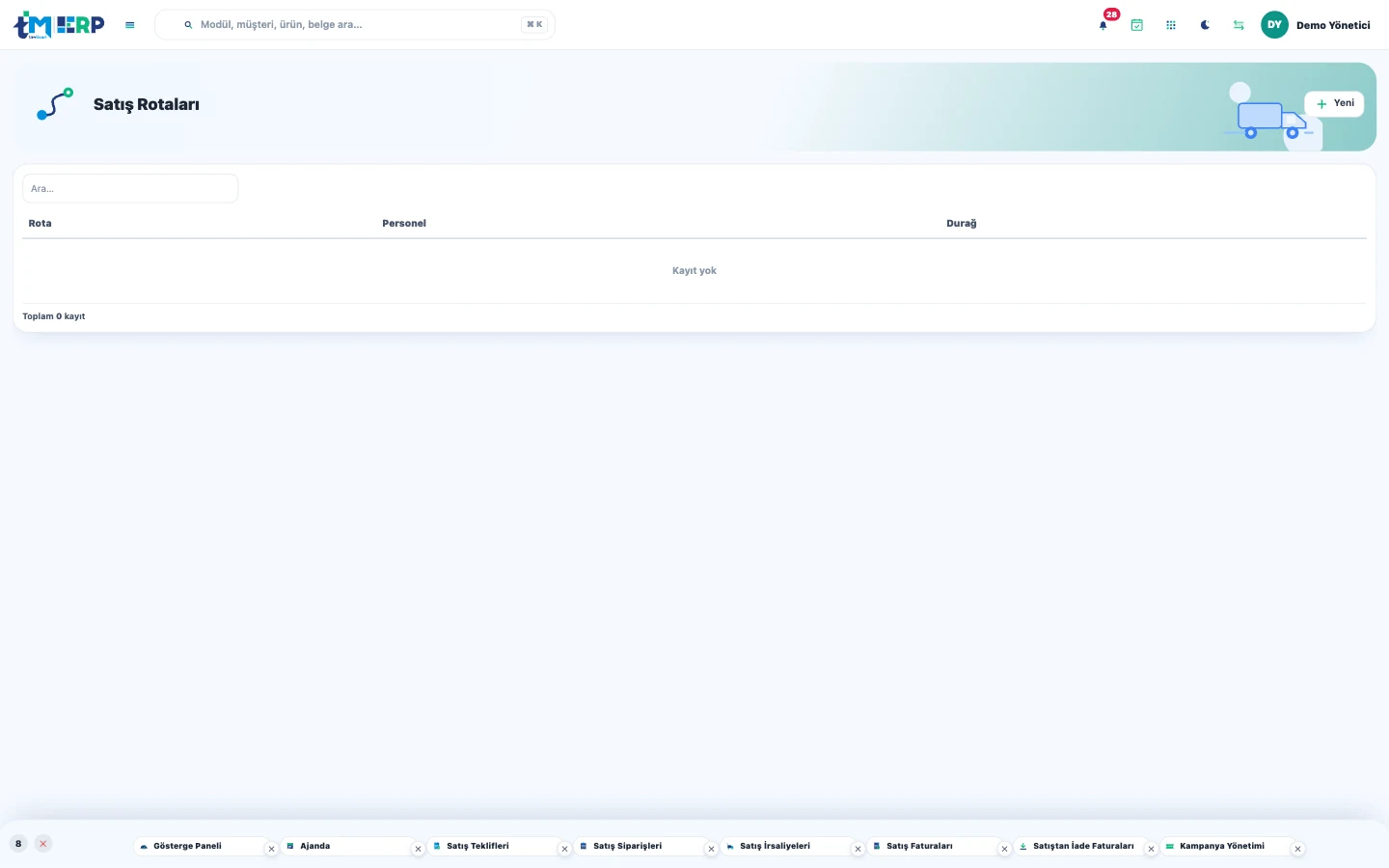Open the notifications bell with 28 badge
The image size is (1389, 868).
[1103, 25]
